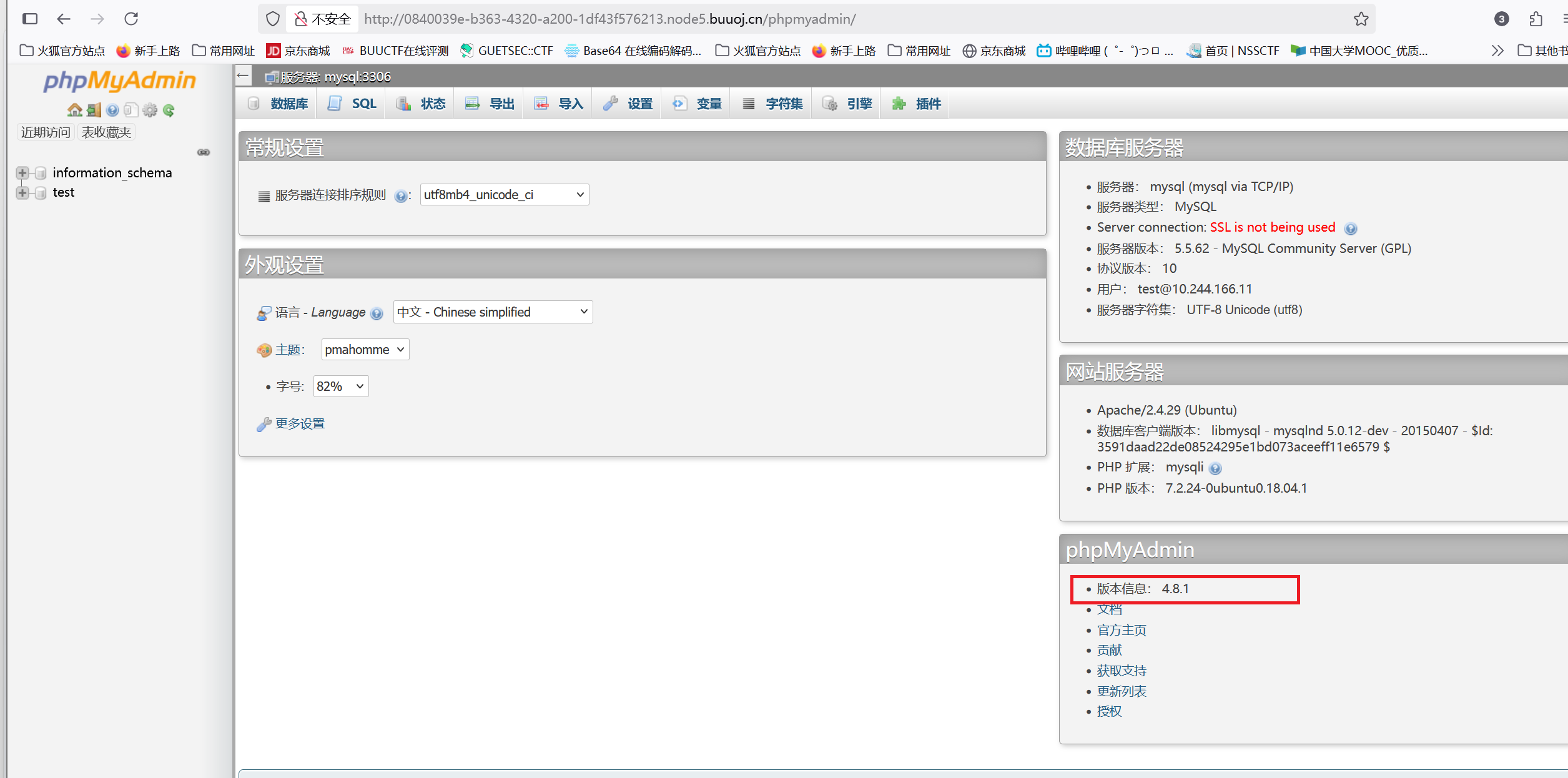1568x778 pixels.
Task: Open the 首页 | NSSCTF bookmark
Action: [1233, 51]
